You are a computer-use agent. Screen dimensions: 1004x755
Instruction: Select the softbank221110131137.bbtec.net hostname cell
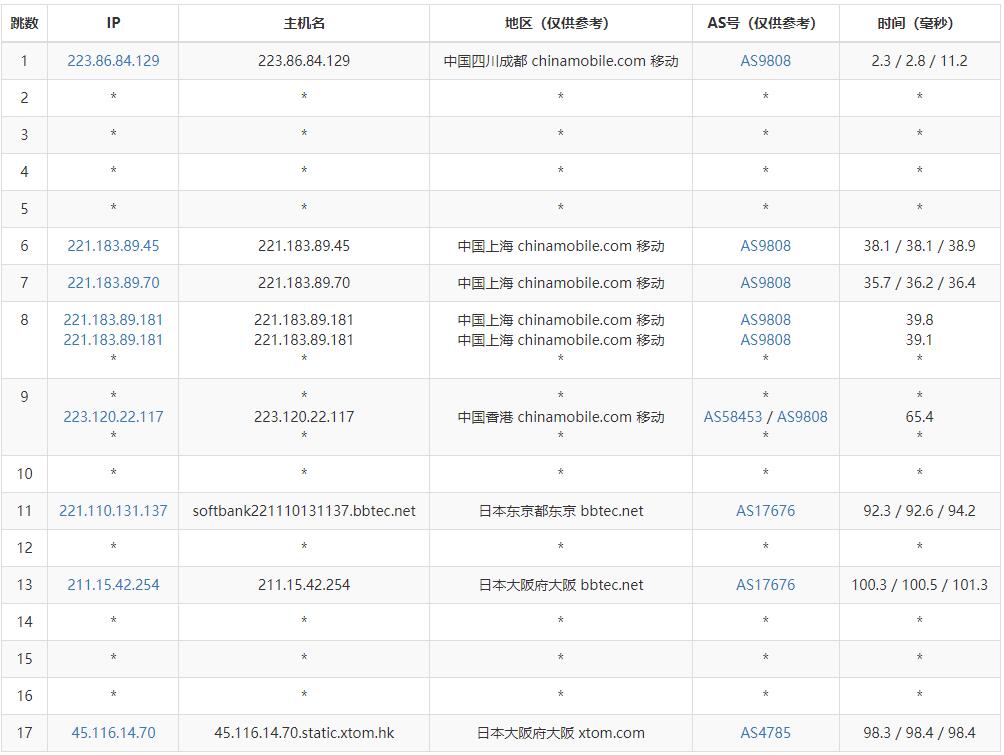coord(304,511)
